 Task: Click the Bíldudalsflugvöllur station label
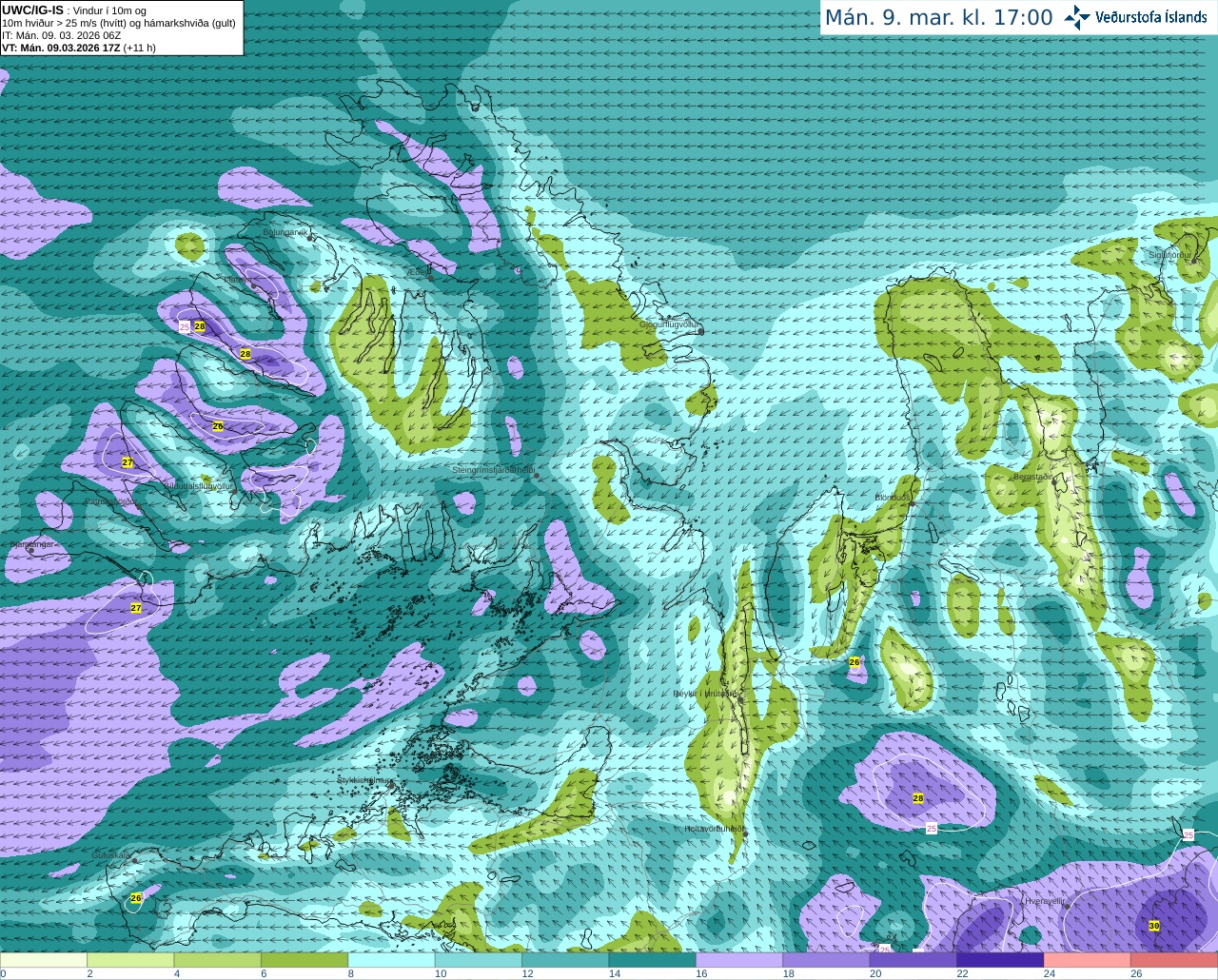(198, 485)
